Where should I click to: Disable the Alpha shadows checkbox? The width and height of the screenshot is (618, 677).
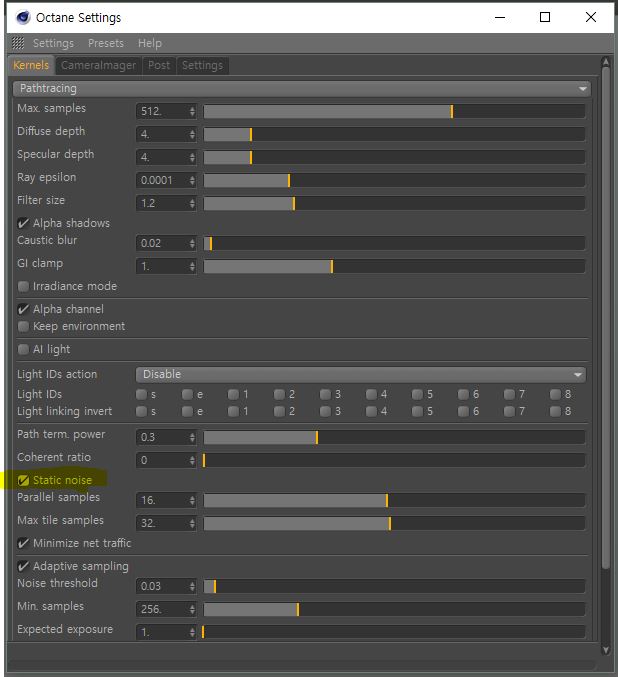(x=23, y=223)
